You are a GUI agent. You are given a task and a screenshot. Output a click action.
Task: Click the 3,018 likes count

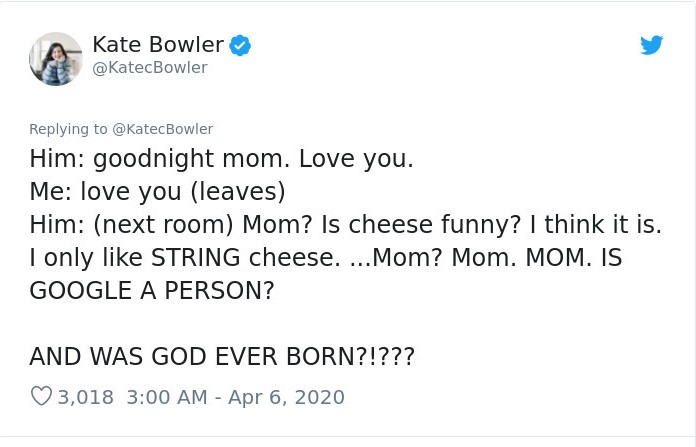point(86,397)
